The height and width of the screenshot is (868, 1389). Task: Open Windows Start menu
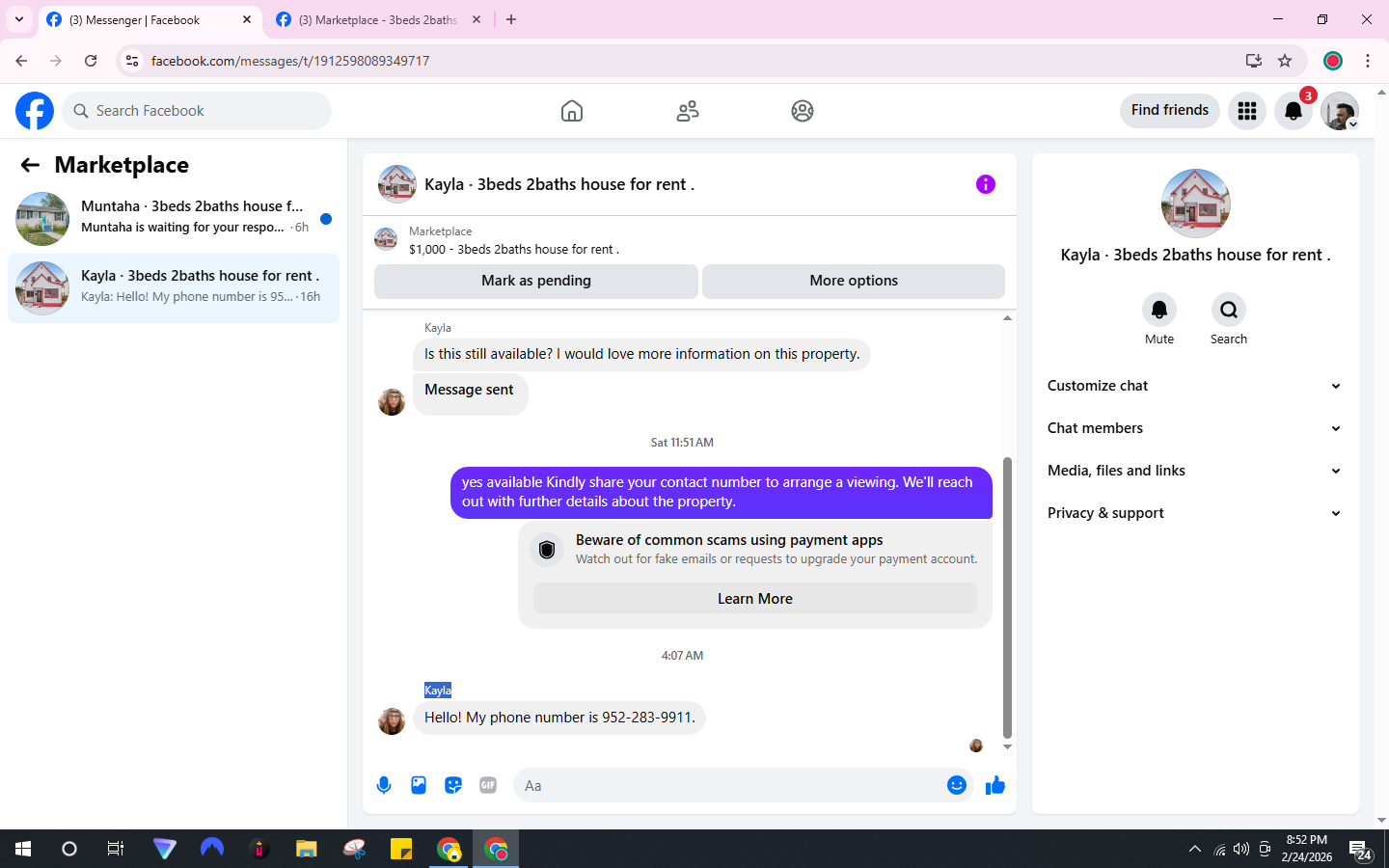pos(23,849)
